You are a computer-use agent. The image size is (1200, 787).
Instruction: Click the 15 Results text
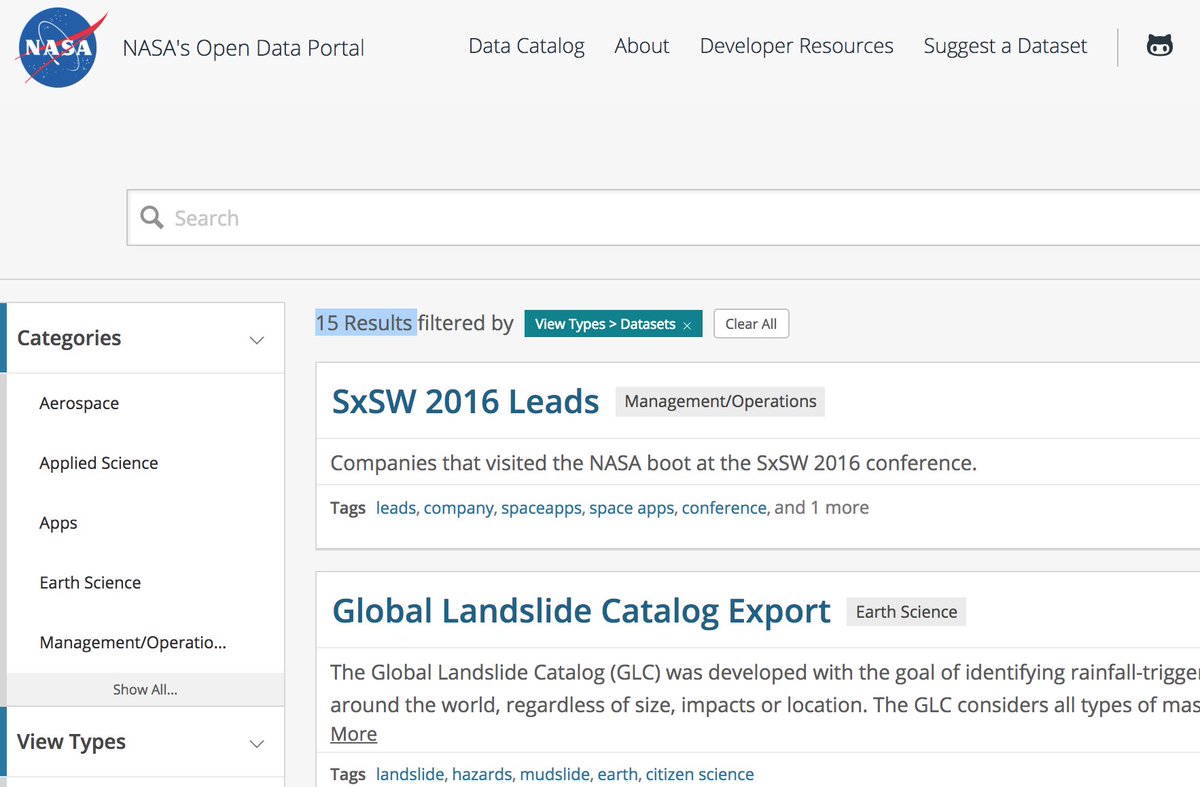pos(364,323)
